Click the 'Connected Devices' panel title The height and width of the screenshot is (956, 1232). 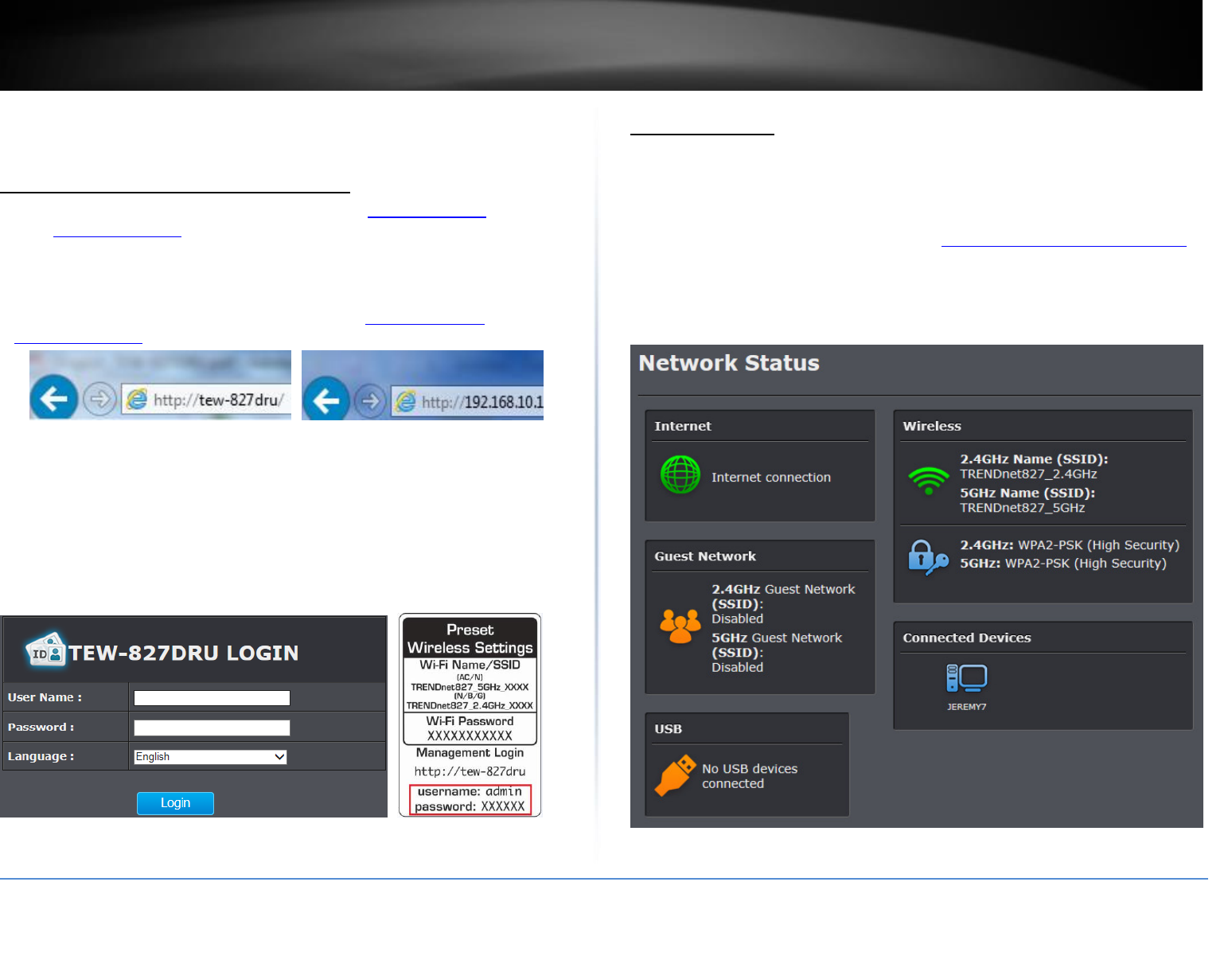[x=967, y=638]
